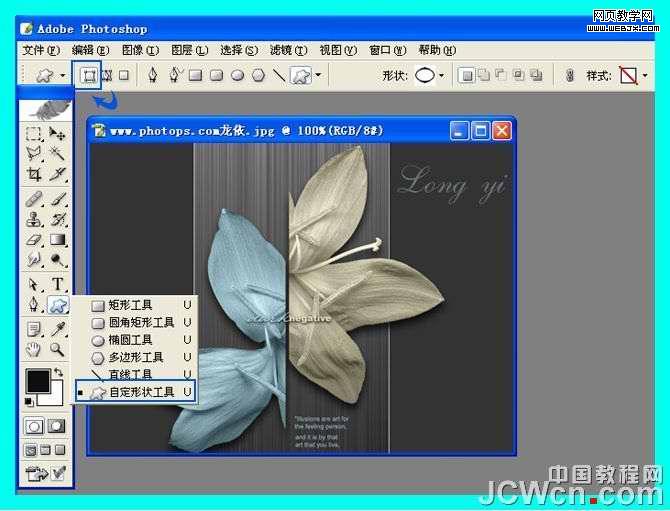Open the 帮助(H) menu
This screenshot has width=670, height=511.
pos(437,50)
